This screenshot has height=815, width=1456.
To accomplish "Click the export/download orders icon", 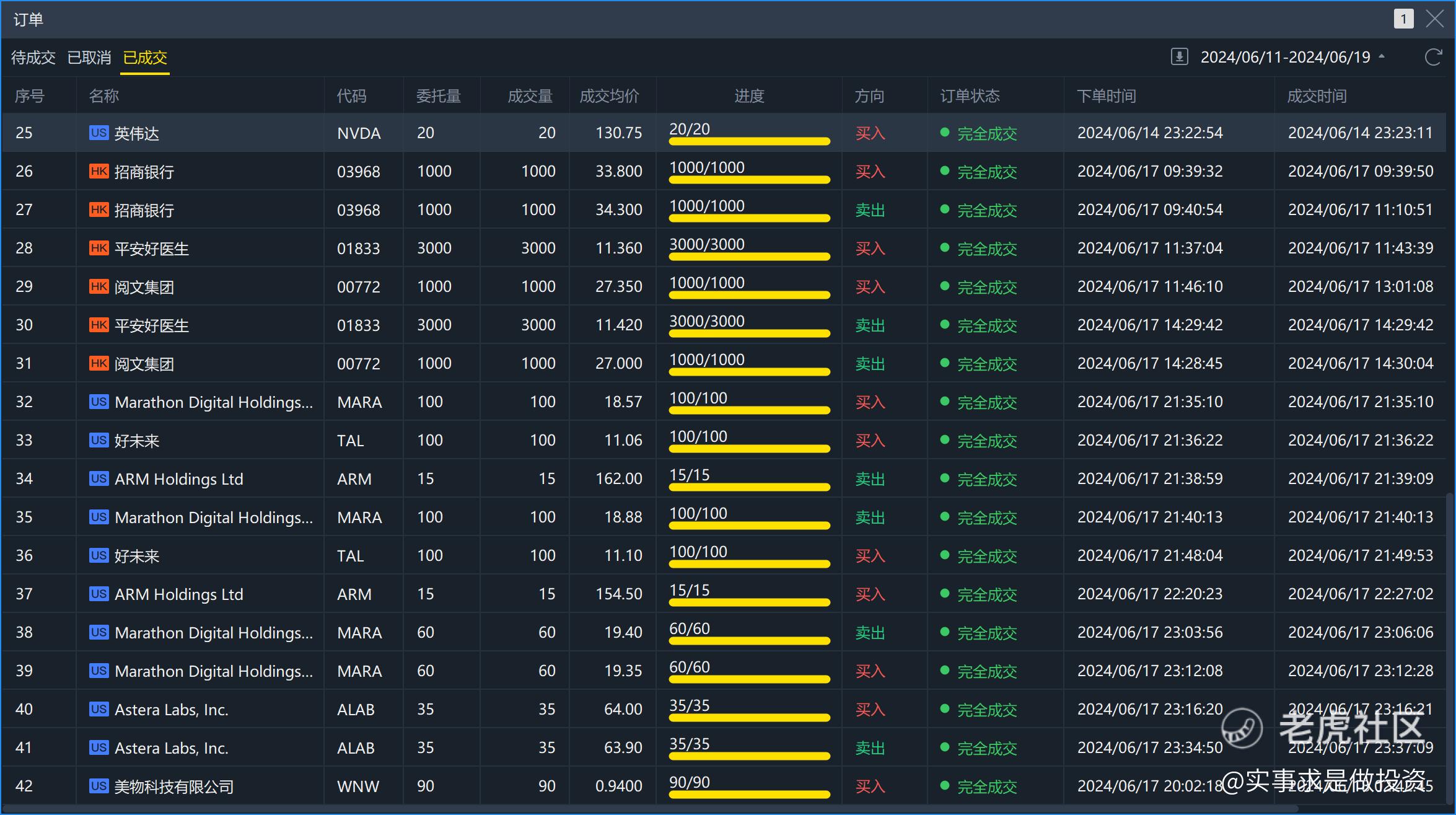I will click(1179, 57).
